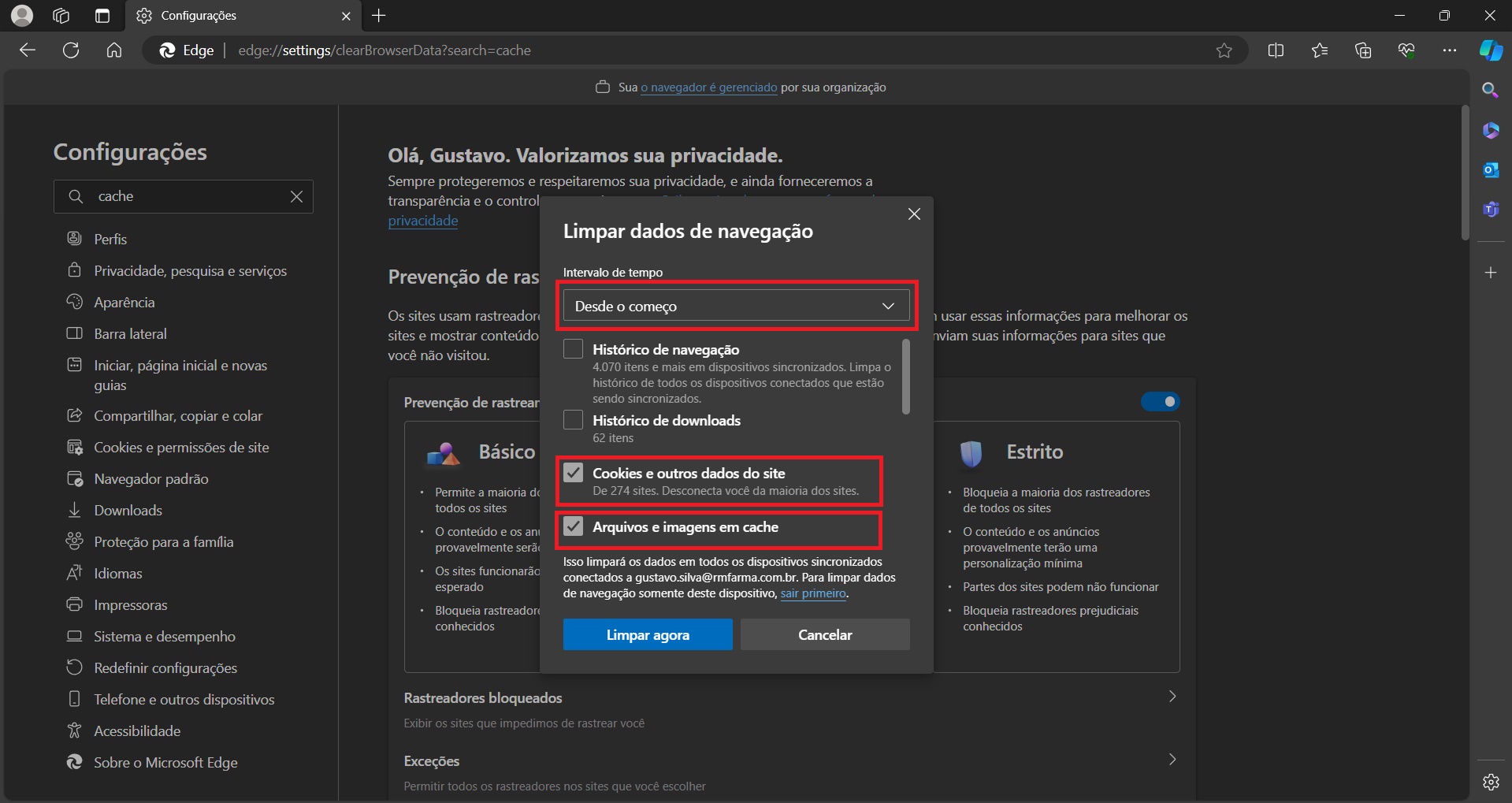Image resolution: width=1512 pixels, height=803 pixels.
Task: Check the Histórico de navegação checkbox
Action: [574, 349]
